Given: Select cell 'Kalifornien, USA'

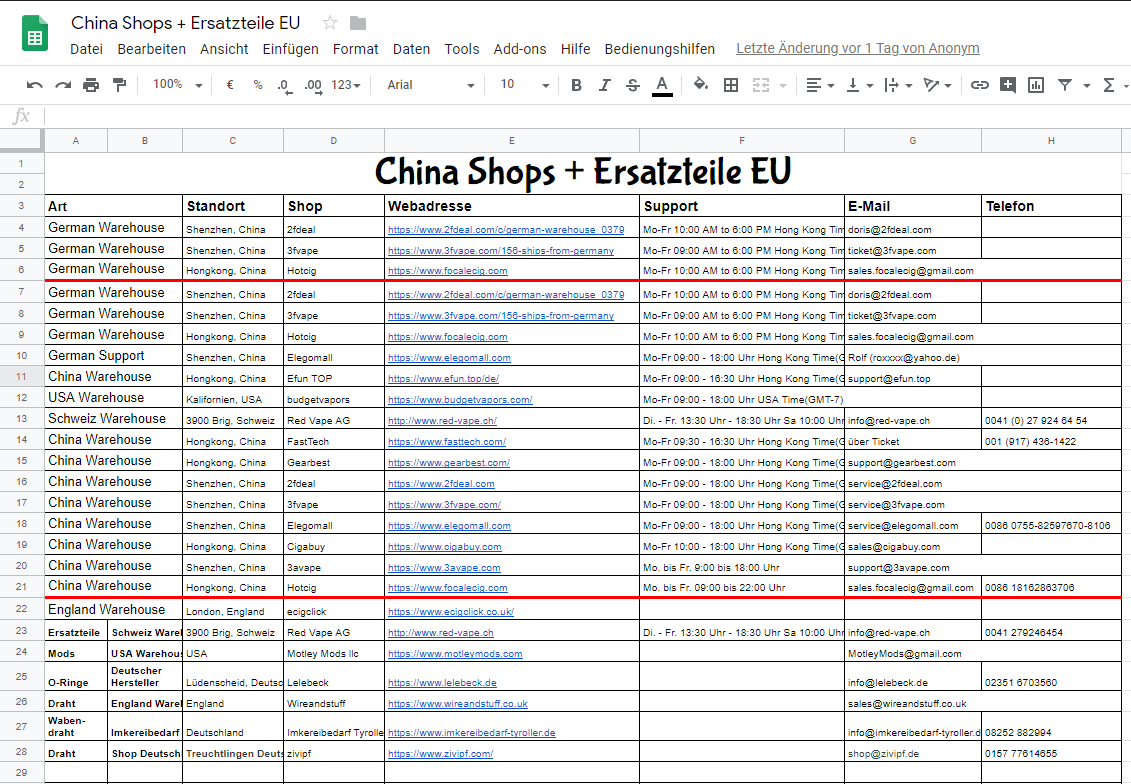Looking at the screenshot, I should coord(233,400).
